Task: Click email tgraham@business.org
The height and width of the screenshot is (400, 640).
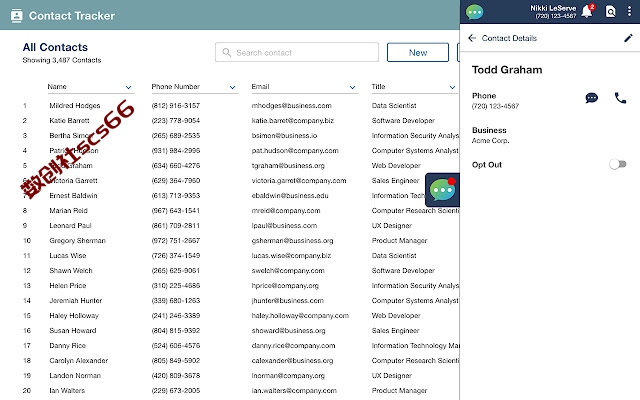Action: (x=288, y=165)
